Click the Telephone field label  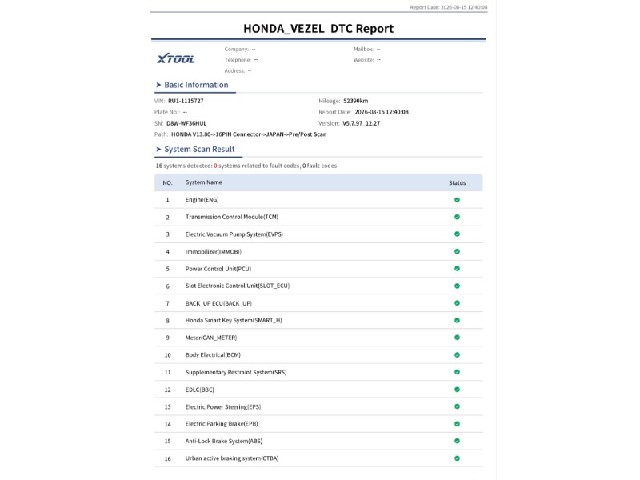point(238,60)
